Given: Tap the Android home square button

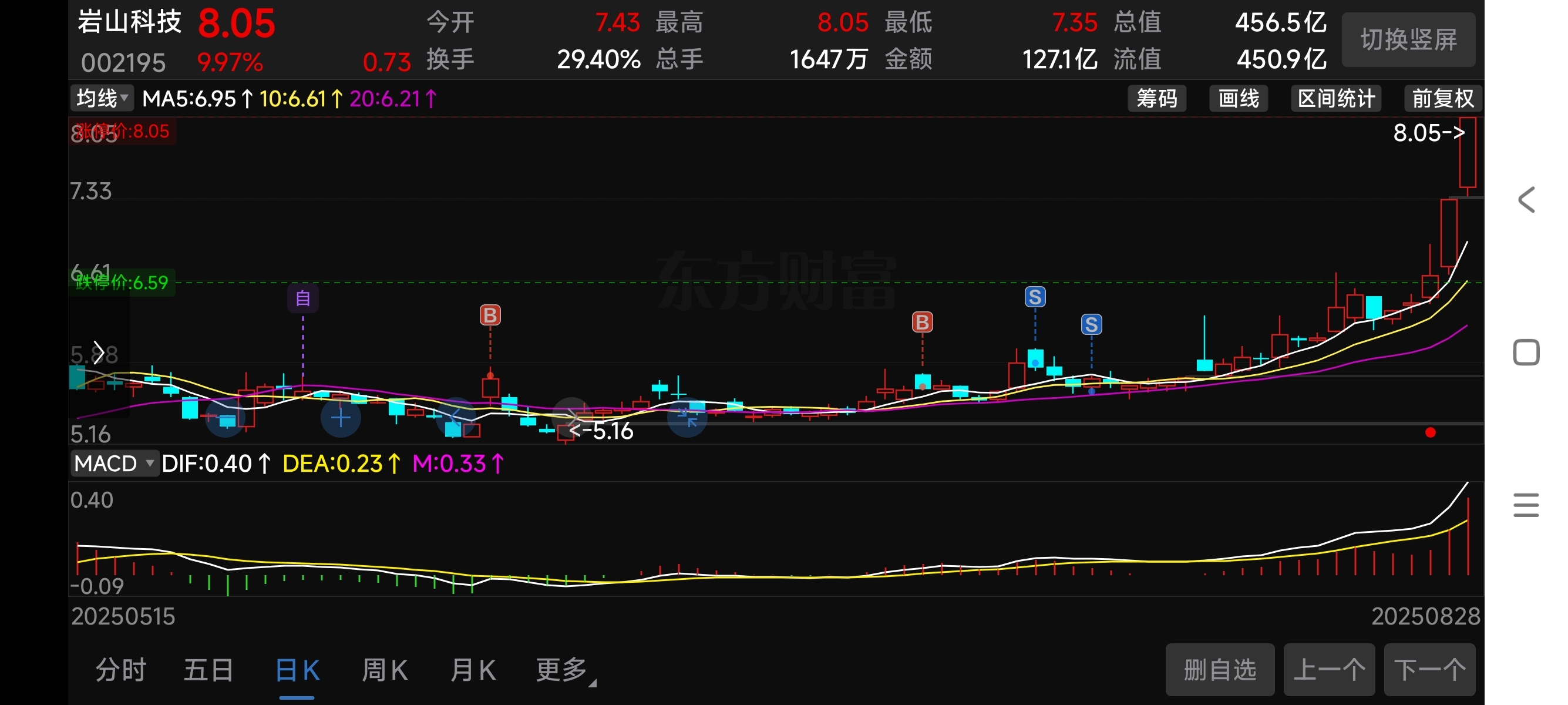Looking at the screenshot, I should click(1526, 352).
